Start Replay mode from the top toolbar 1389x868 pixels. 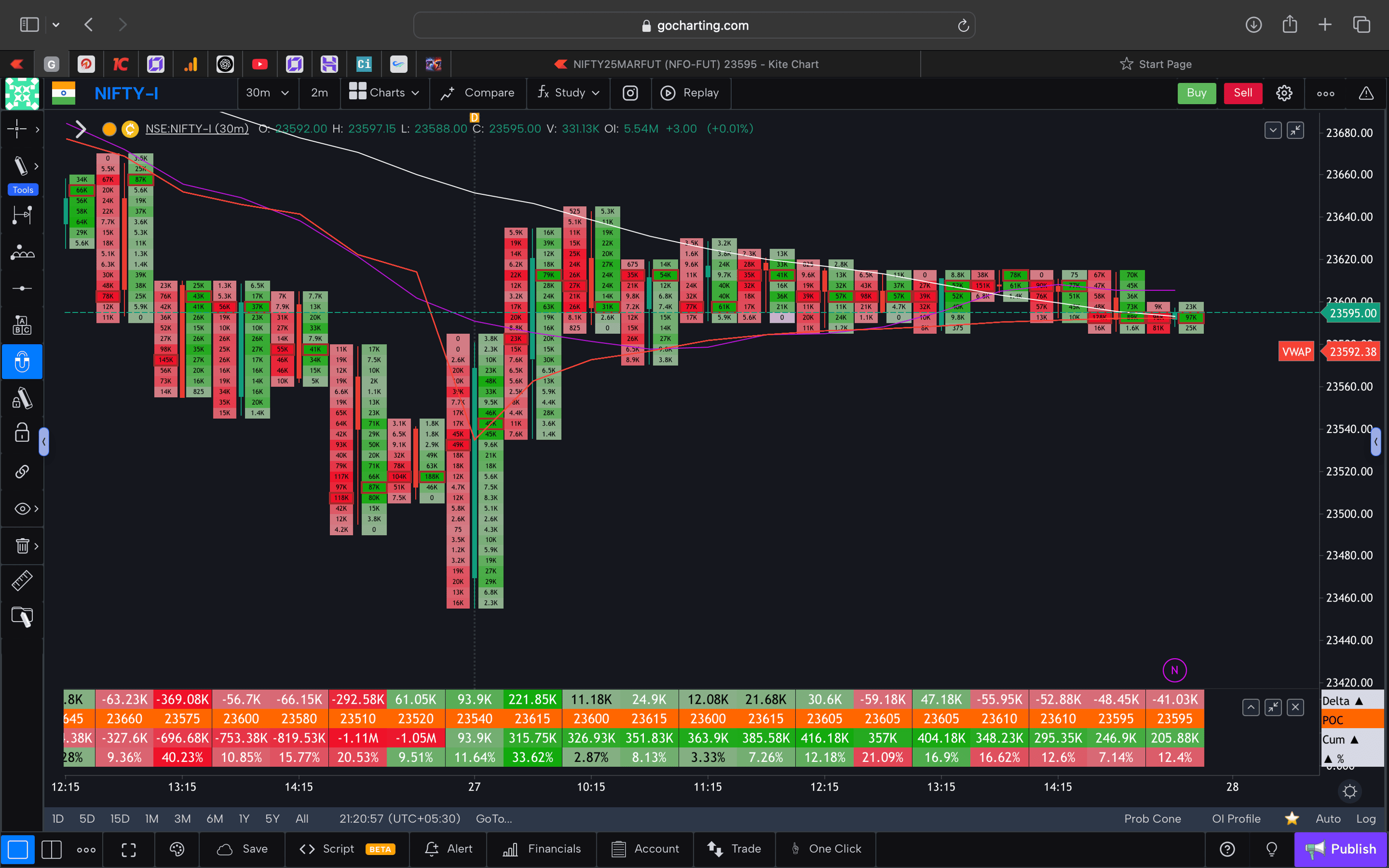691,93
